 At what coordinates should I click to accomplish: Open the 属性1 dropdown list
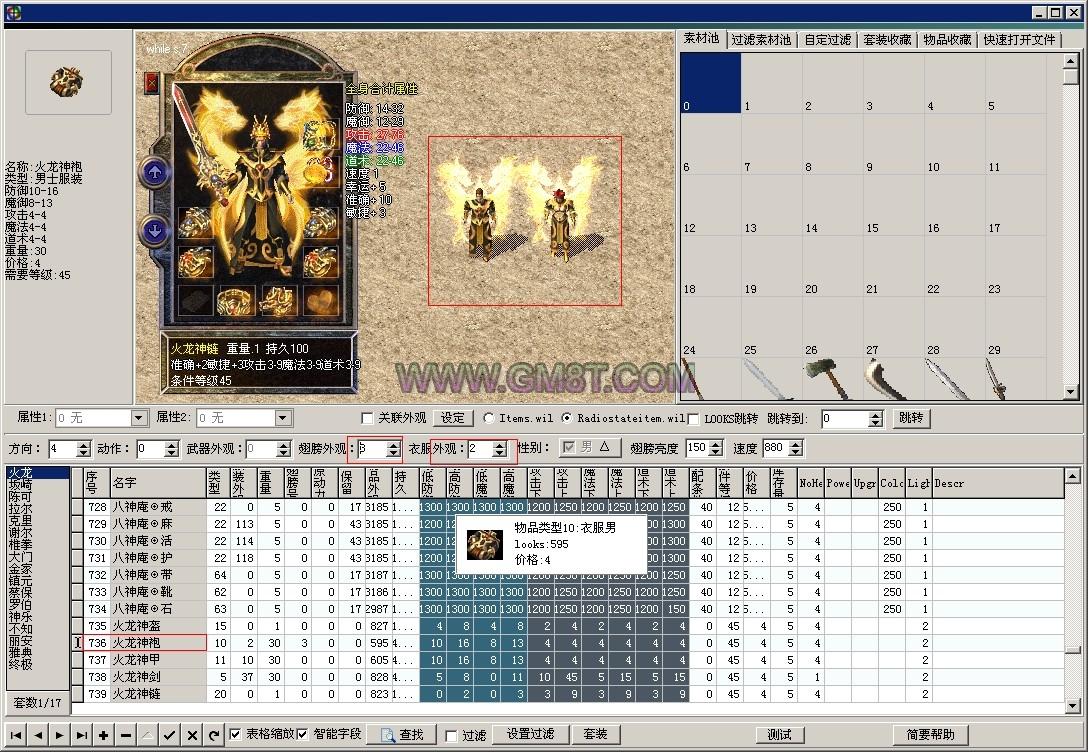coord(139,418)
